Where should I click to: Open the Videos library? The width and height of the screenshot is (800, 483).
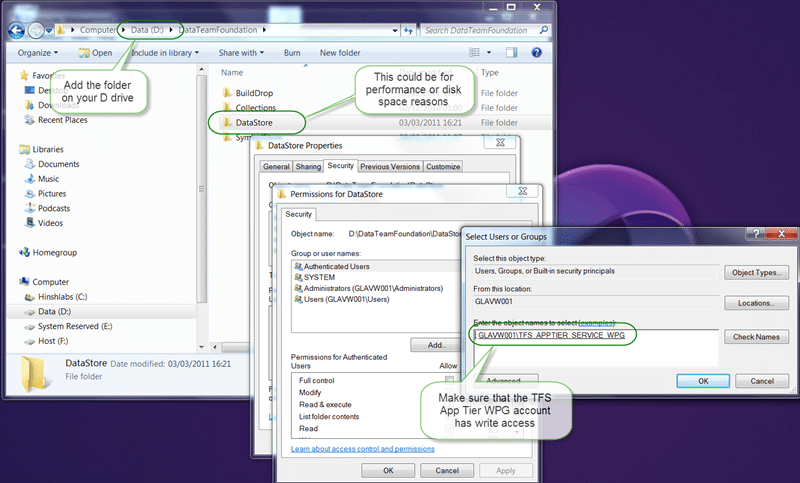[x=50, y=223]
